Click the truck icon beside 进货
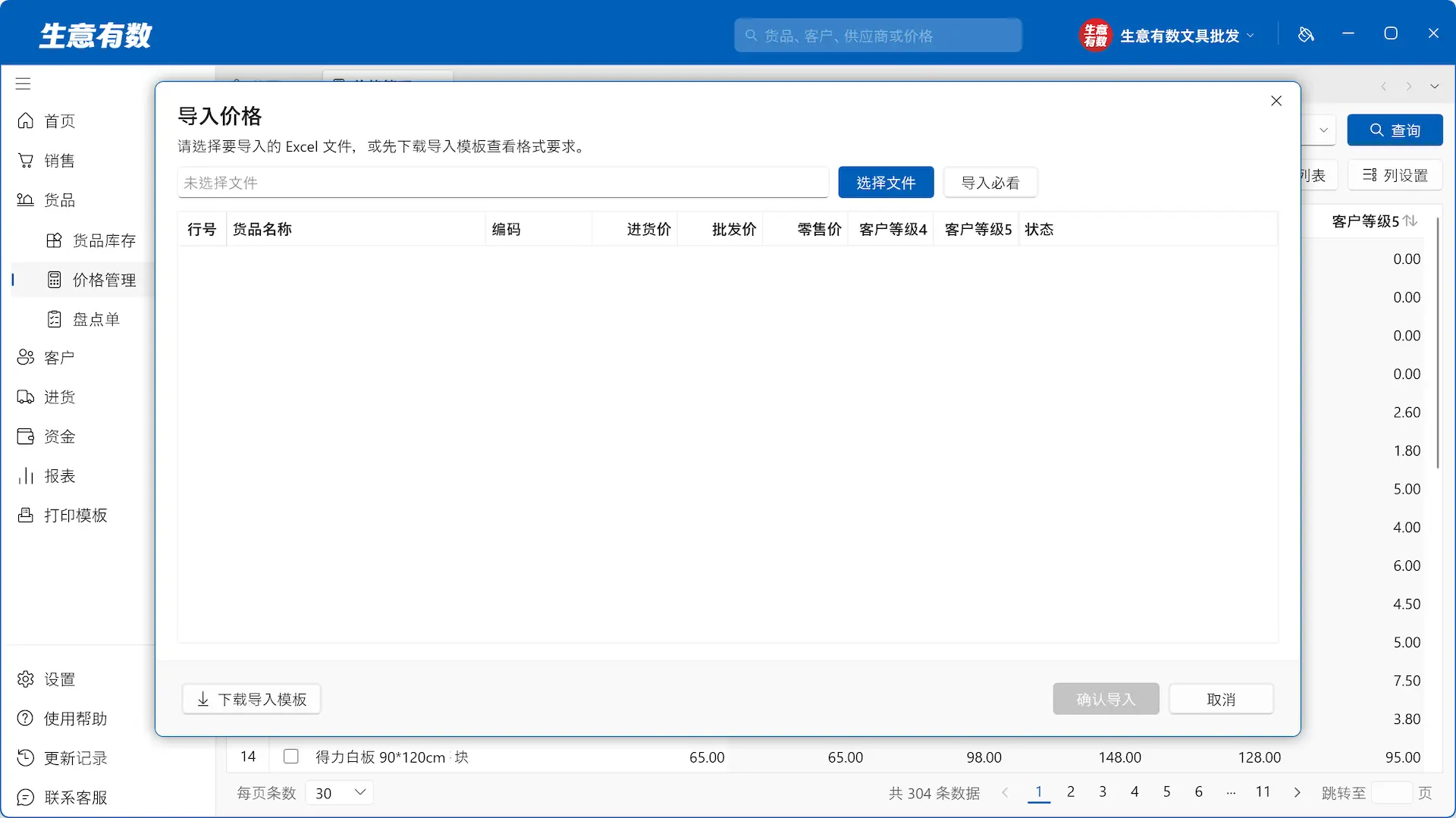This screenshot has width=1456, height=818. (26, 397)
